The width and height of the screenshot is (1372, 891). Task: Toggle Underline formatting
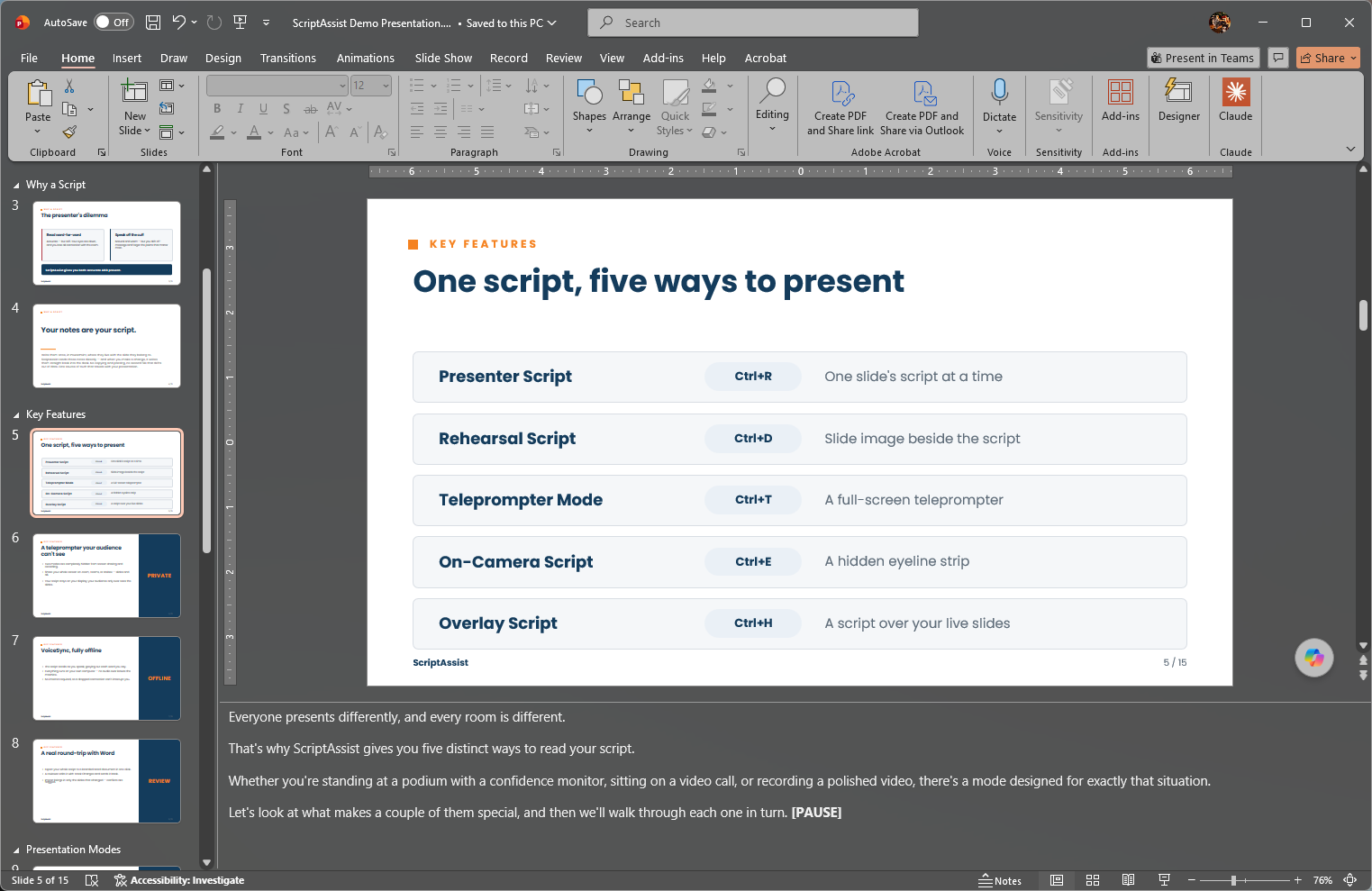[x=263, y=108]
